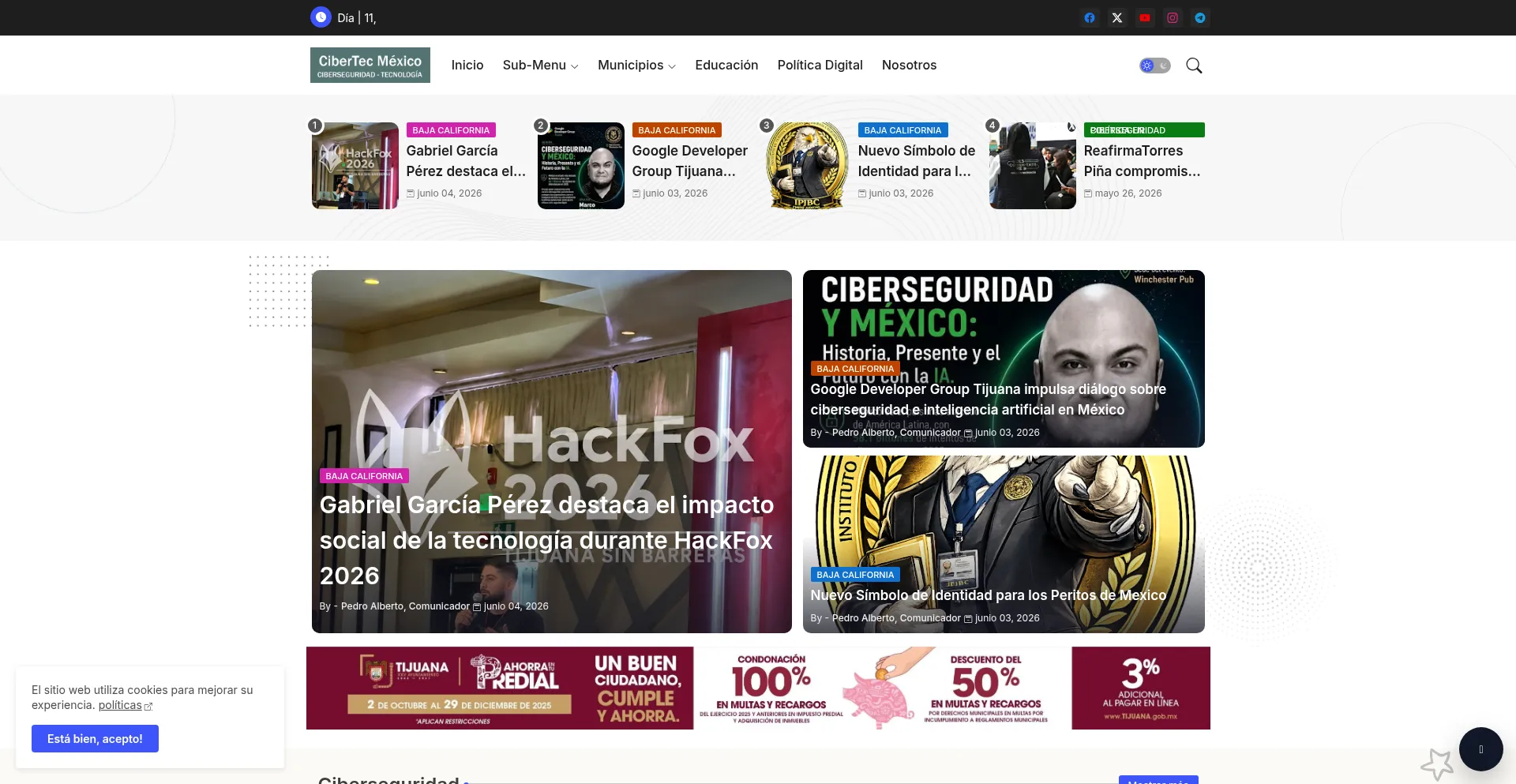The height and width of the screenshot is (784, 1516).
Task: Open the Nosotros menu item
Action: 910,66
